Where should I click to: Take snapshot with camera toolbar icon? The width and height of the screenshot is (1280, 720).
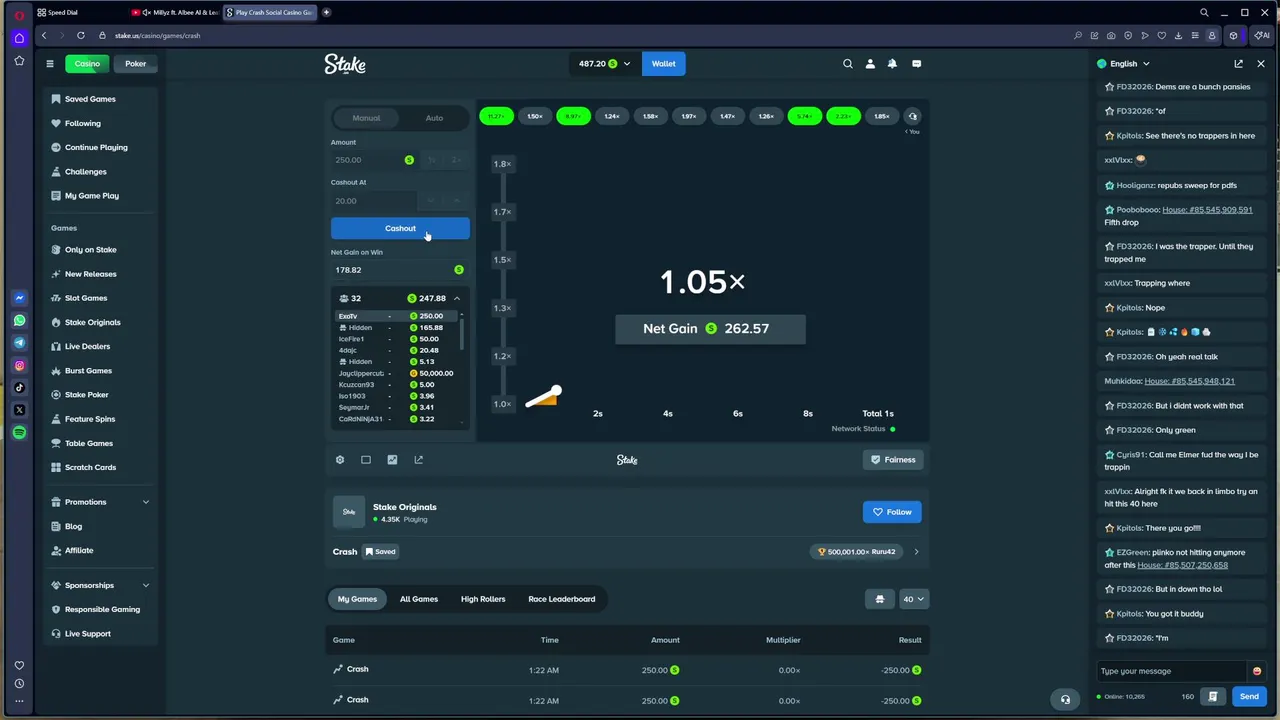point(1111,35)
